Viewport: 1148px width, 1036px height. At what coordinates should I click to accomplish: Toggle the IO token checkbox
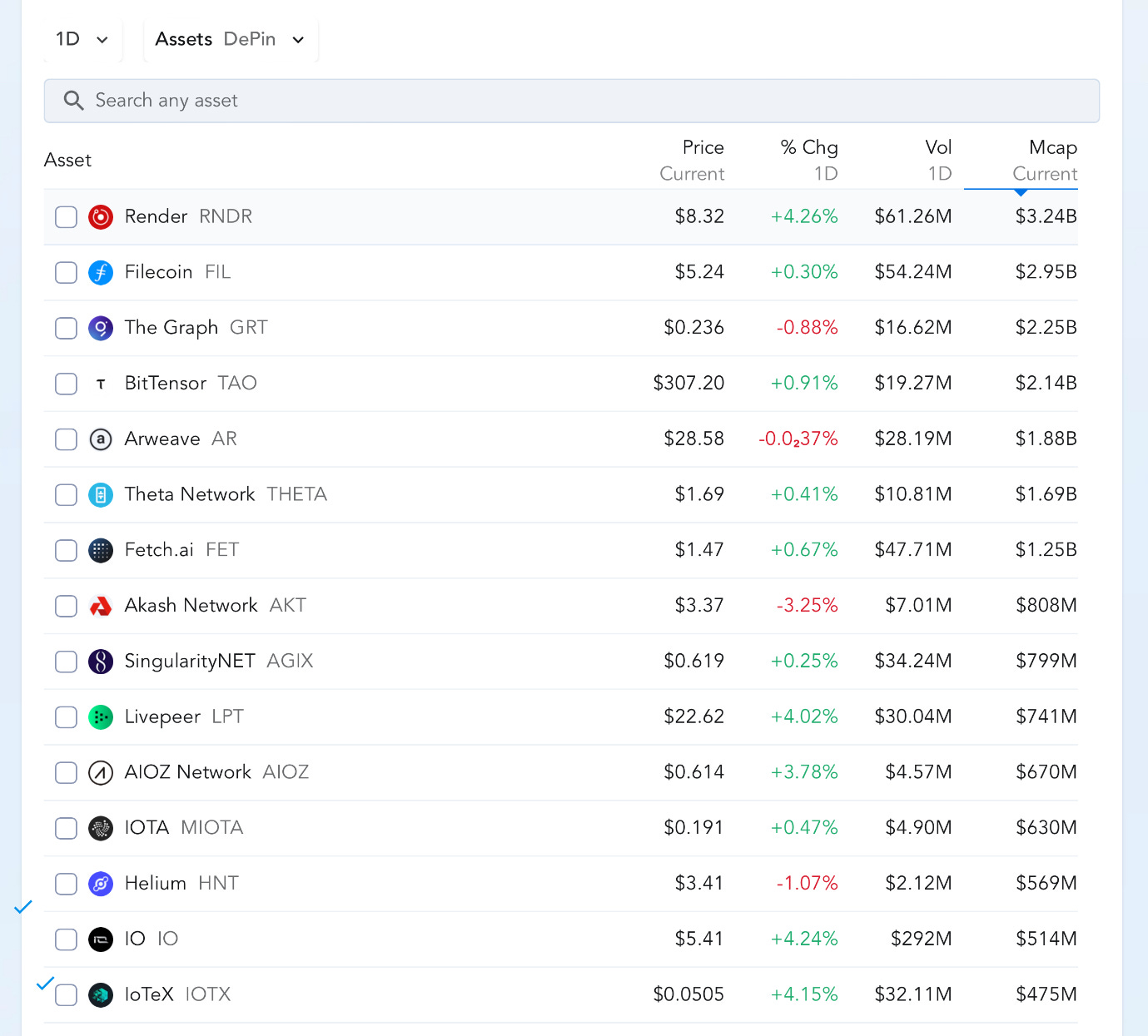66,939
